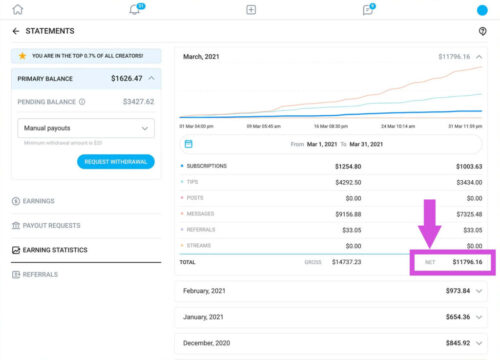Open the home icon in top bar
500x360 pixels.
[x=18, y=9]
